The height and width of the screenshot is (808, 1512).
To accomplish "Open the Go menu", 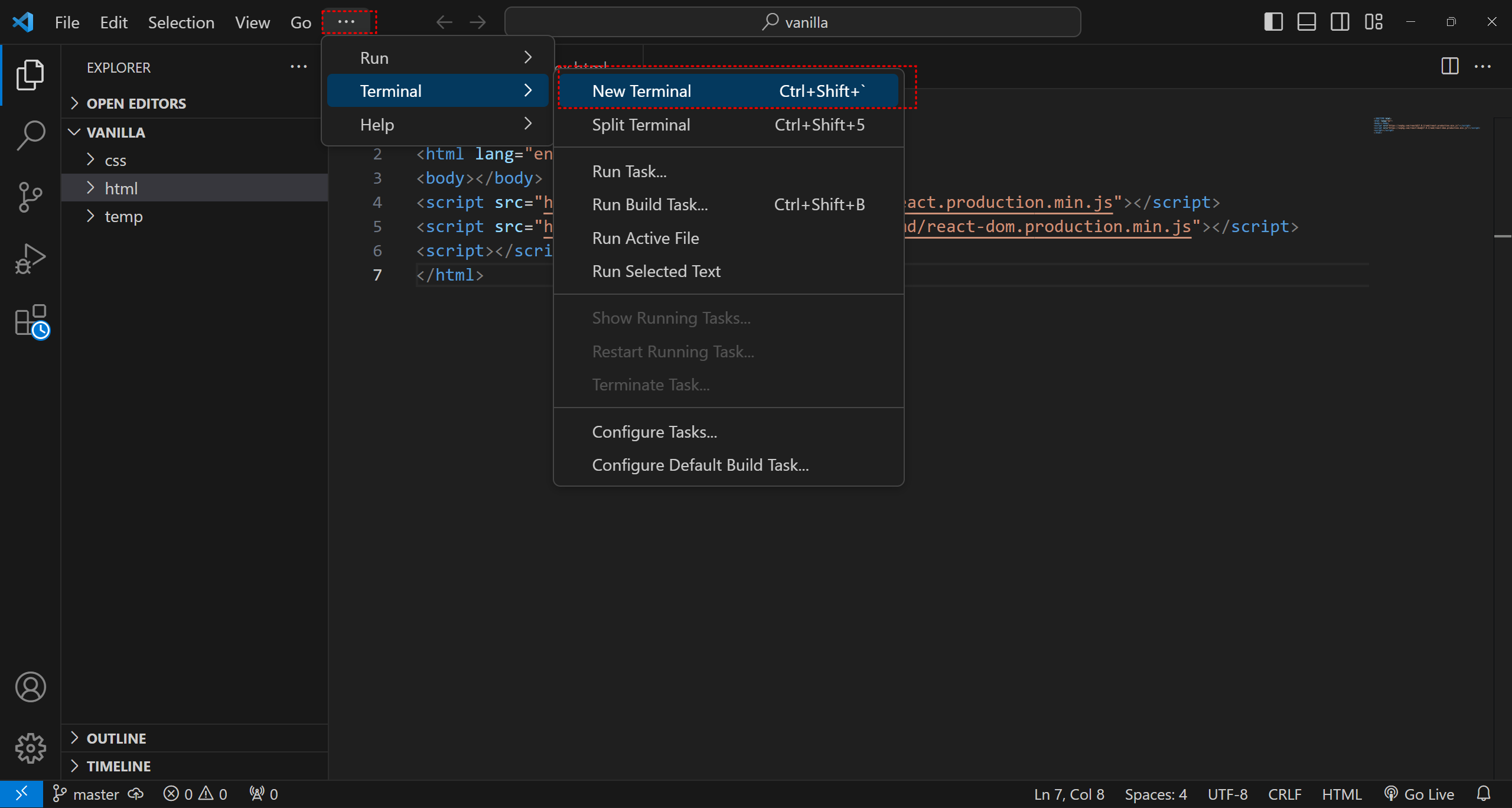I will (301, 22).
